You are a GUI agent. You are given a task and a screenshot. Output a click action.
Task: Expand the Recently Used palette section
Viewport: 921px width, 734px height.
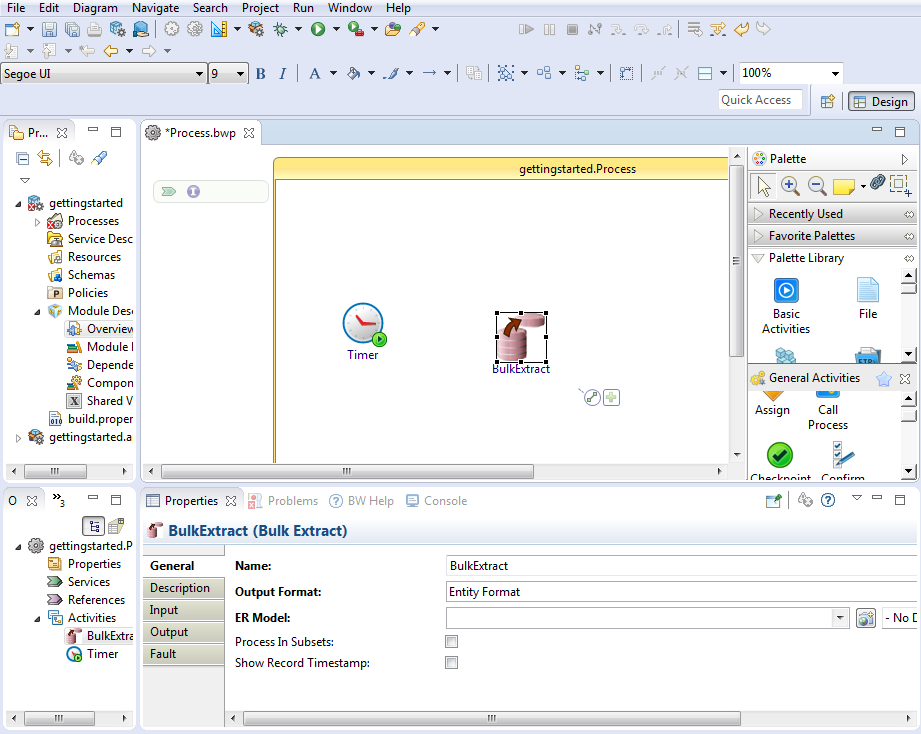(x=805, y=214)
